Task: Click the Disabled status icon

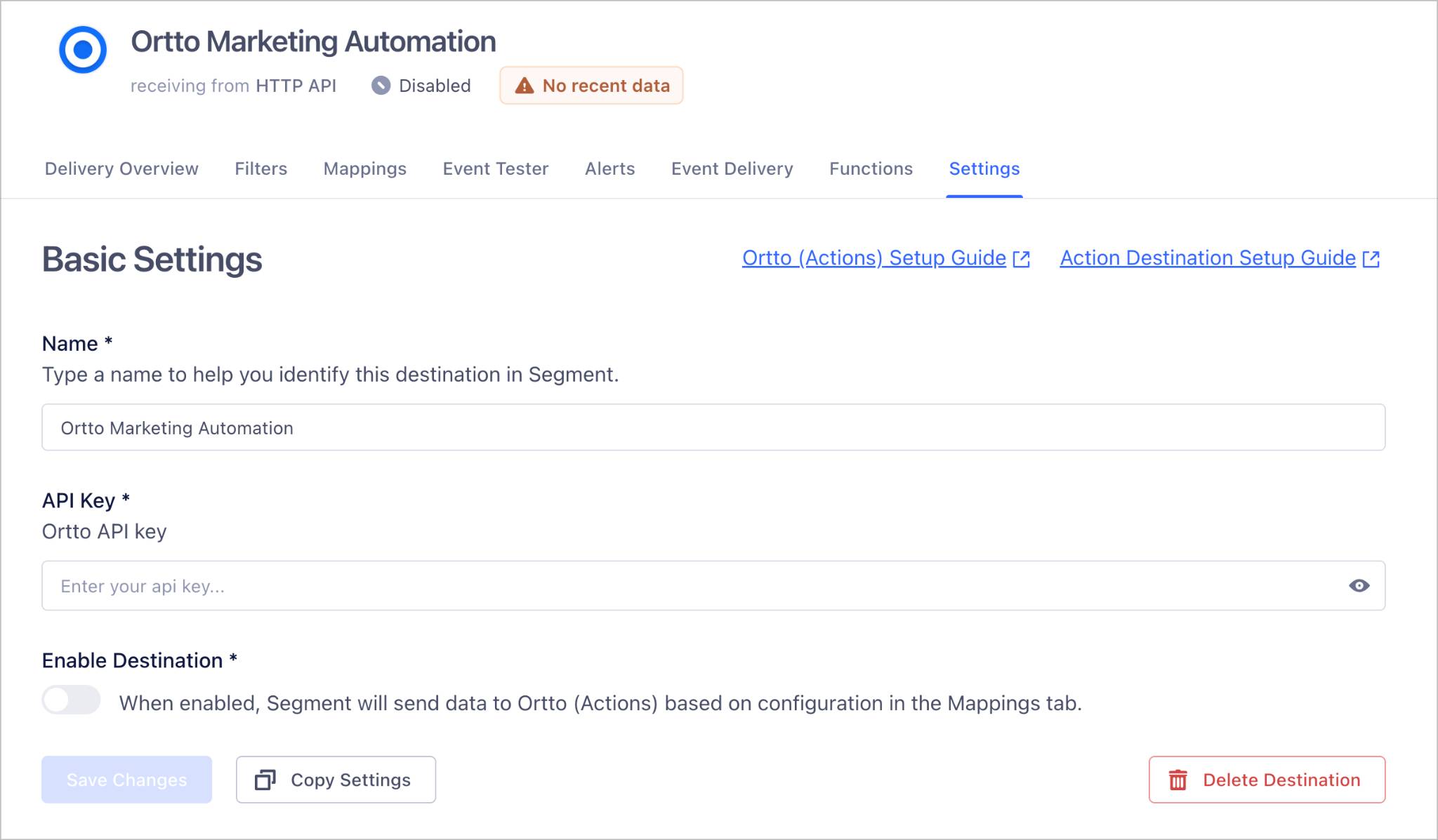Action: coord(381,86)
